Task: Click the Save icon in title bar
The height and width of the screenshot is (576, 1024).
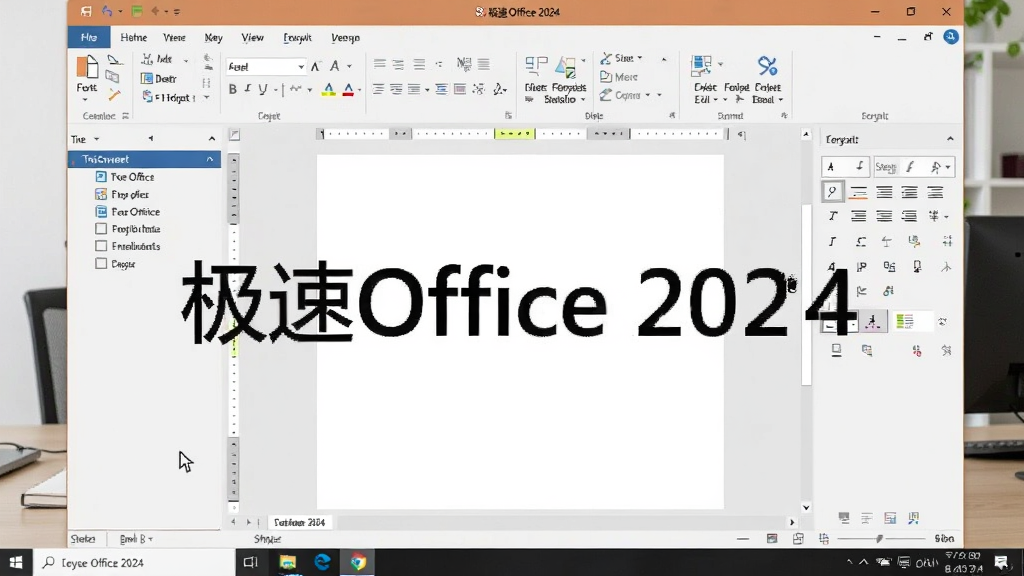Action: 86,11
